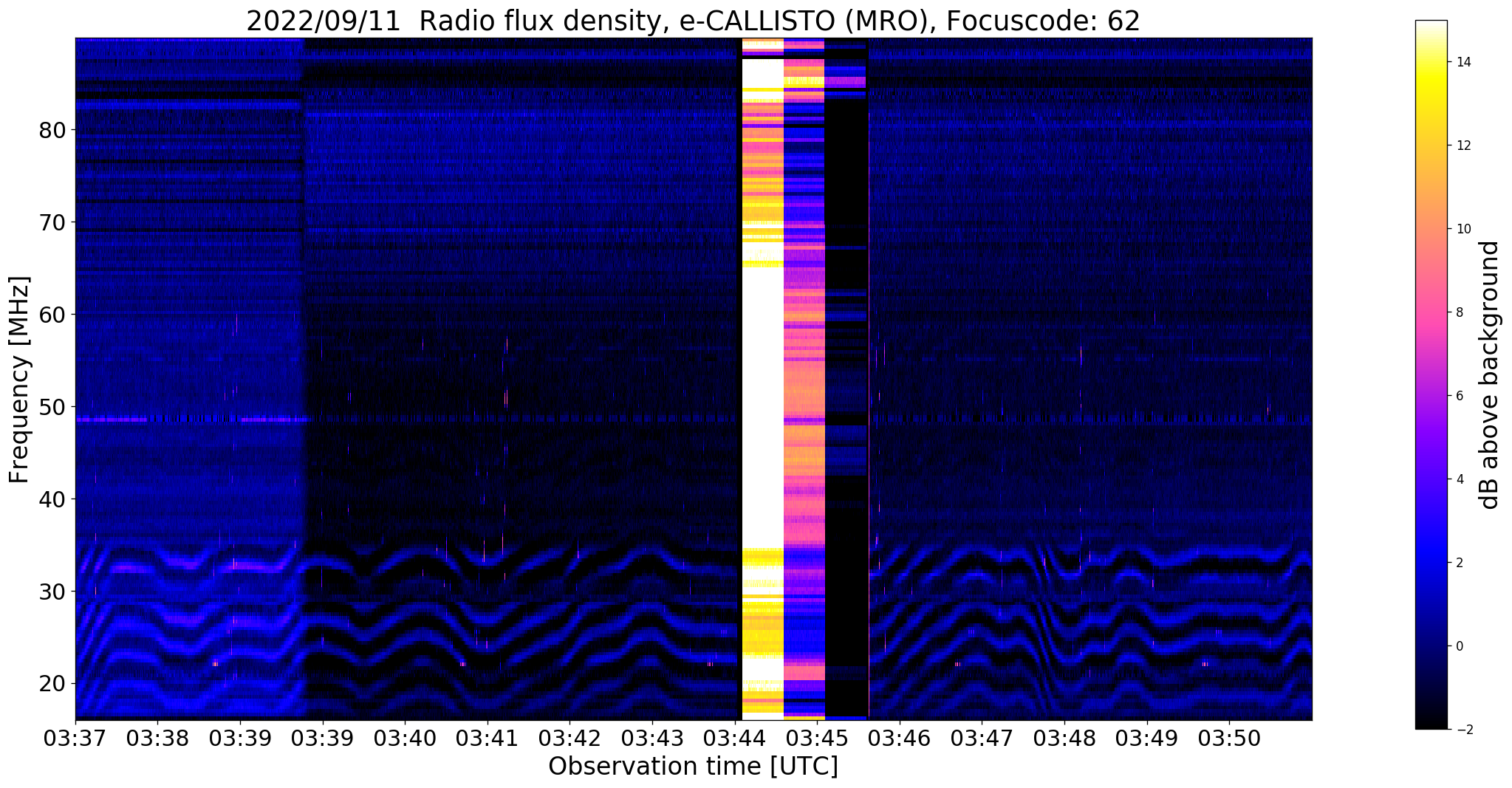Select the 03:50 time tick label
The image size is (1512, 788).
pyautogui.click(x=1230, y=738)
